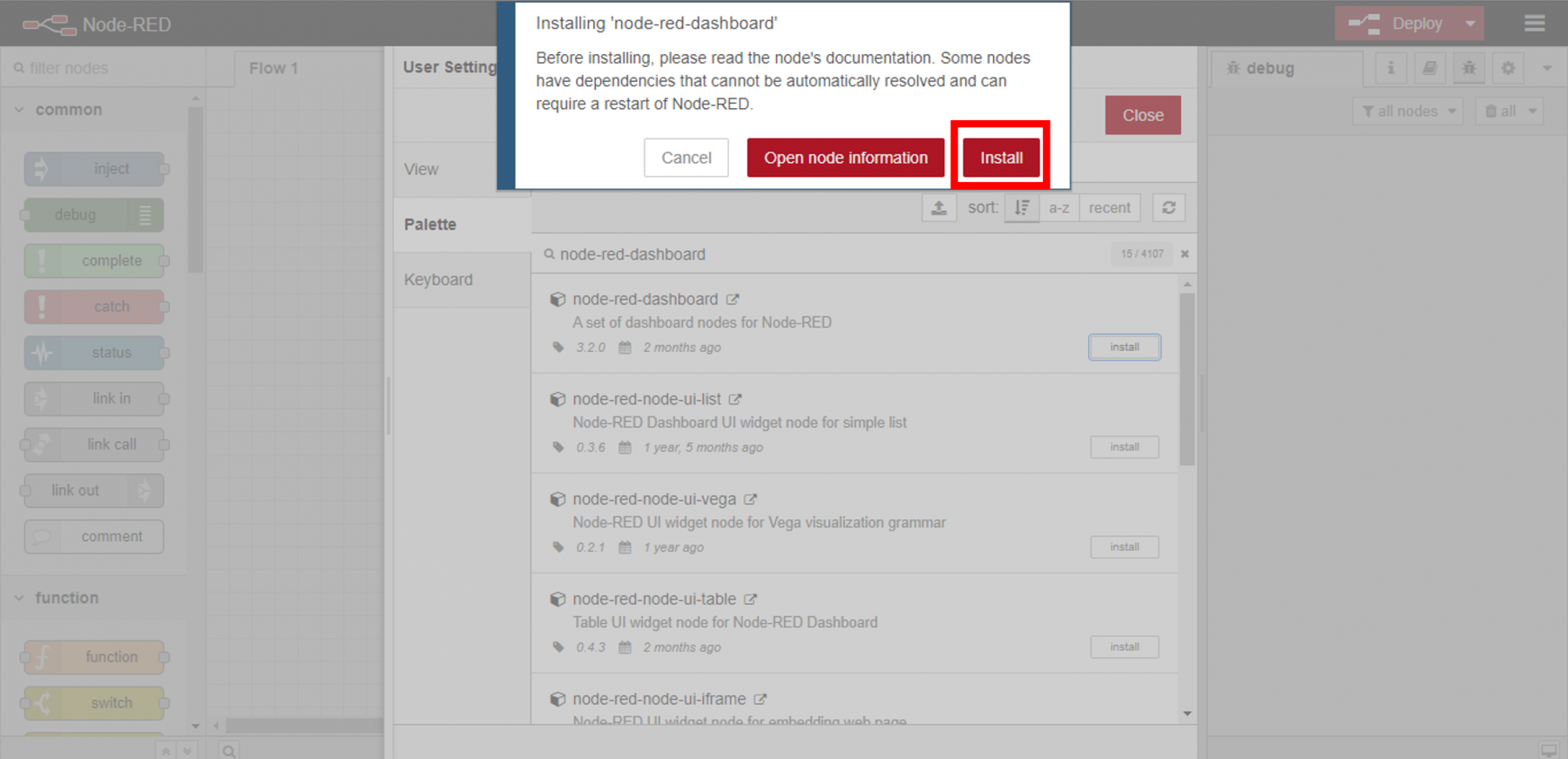1568x759 pixels.
Task: Open the all nodes filter dropdown
Action: 1408,112
